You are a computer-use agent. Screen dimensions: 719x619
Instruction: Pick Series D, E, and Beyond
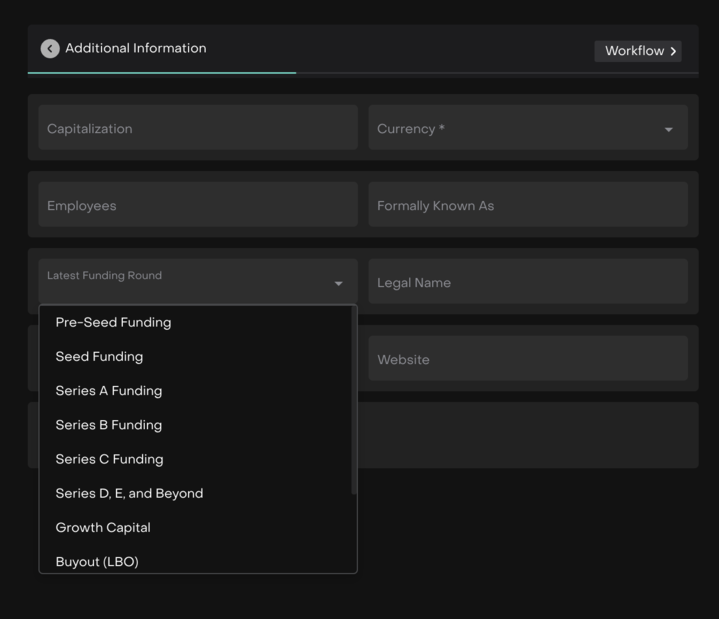click(129, 493)
